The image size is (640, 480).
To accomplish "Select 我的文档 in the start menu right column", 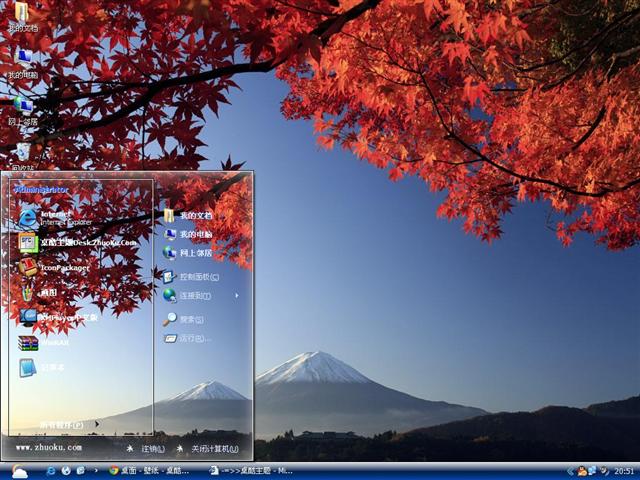I will 195,215.
